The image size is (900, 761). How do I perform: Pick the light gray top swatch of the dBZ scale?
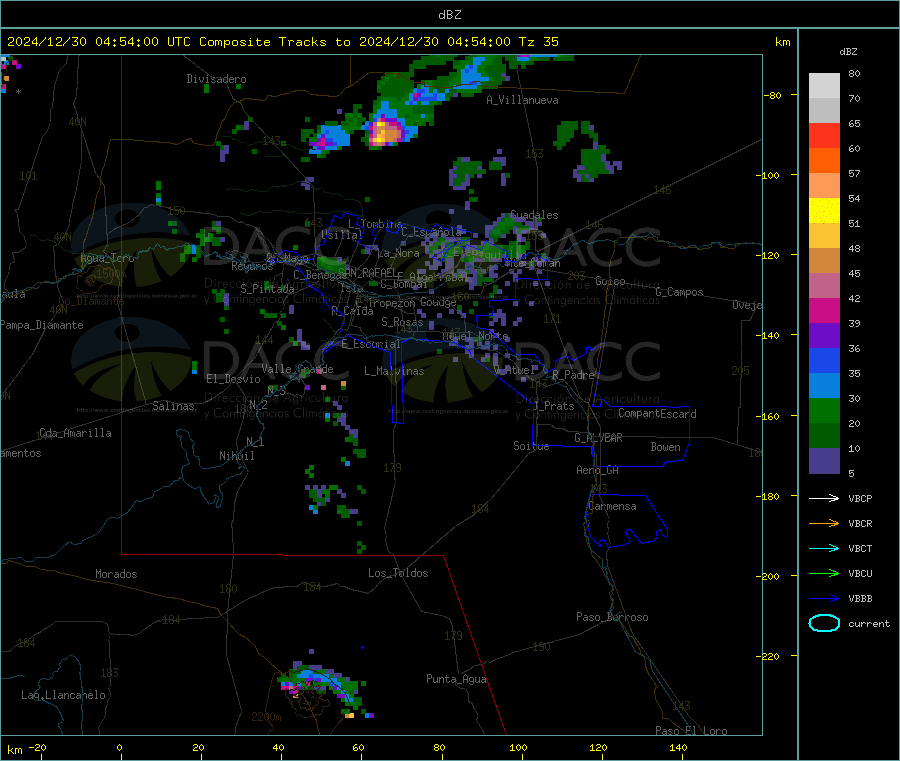[x=824, y=86]
